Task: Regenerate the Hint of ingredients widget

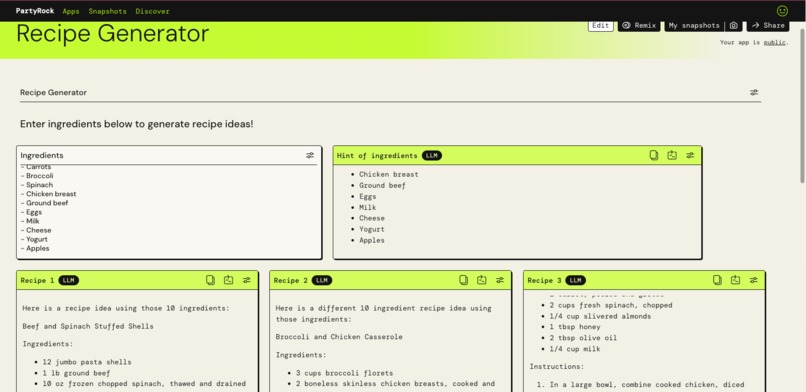Action: (x=672, y=155)
